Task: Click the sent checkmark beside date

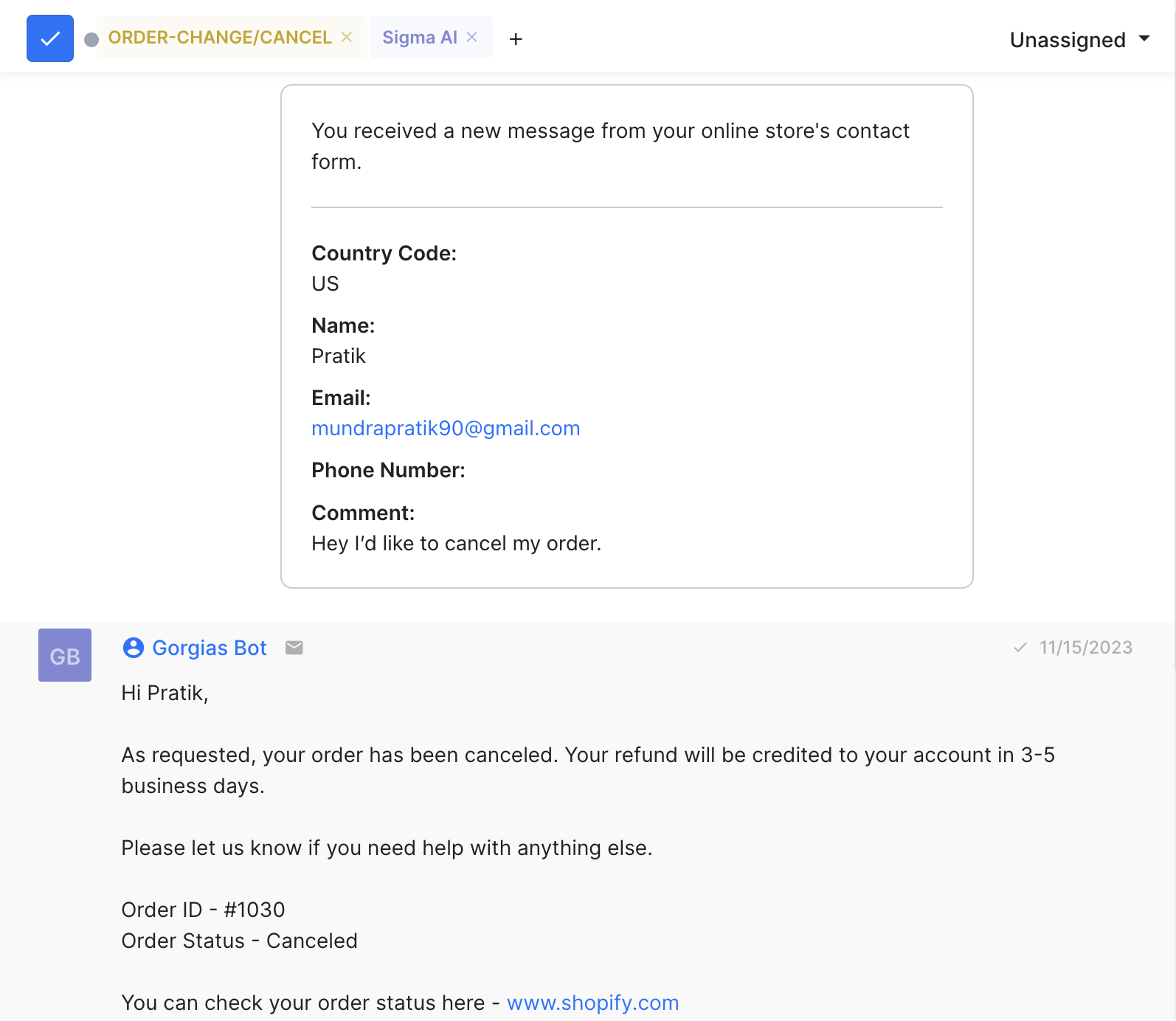Action: pos(1020,648)
